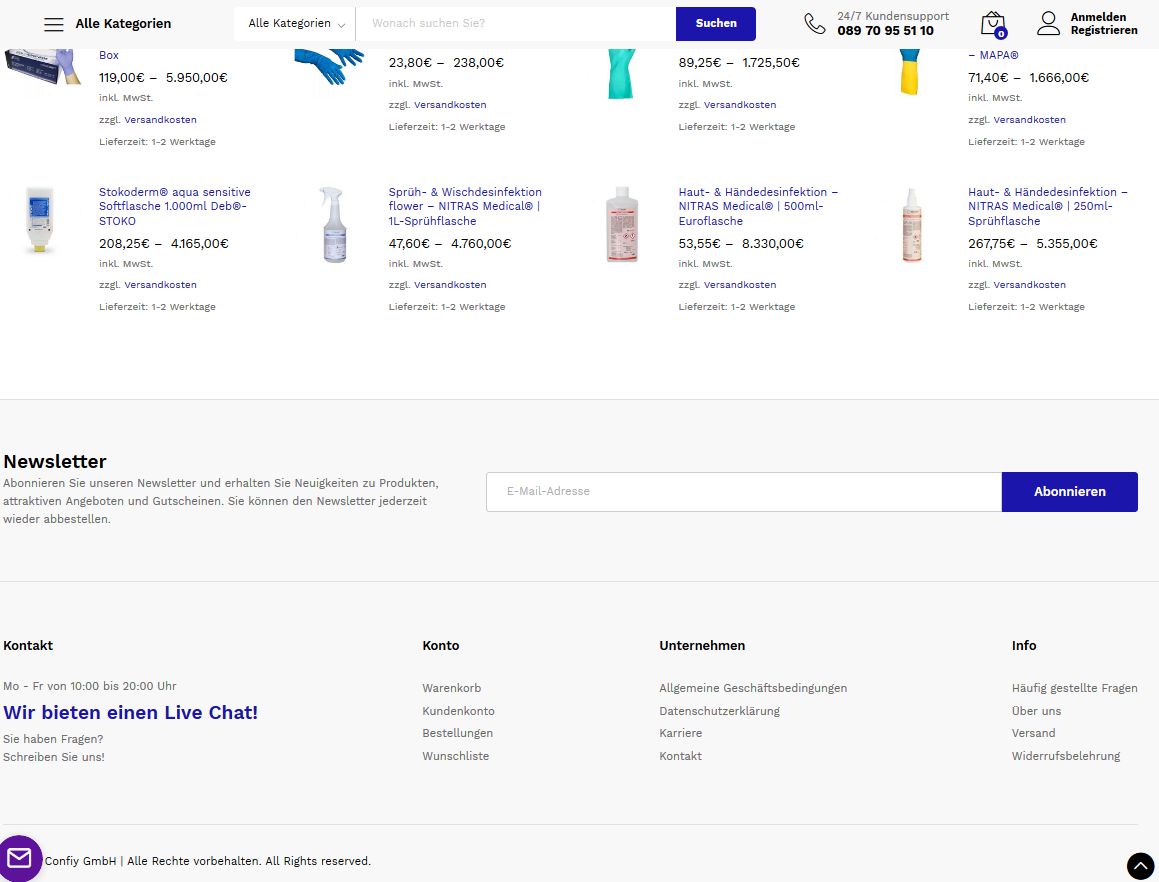Open the 250ml Sprühflasche product image
1159x882 pixels.
coord(912,225)
